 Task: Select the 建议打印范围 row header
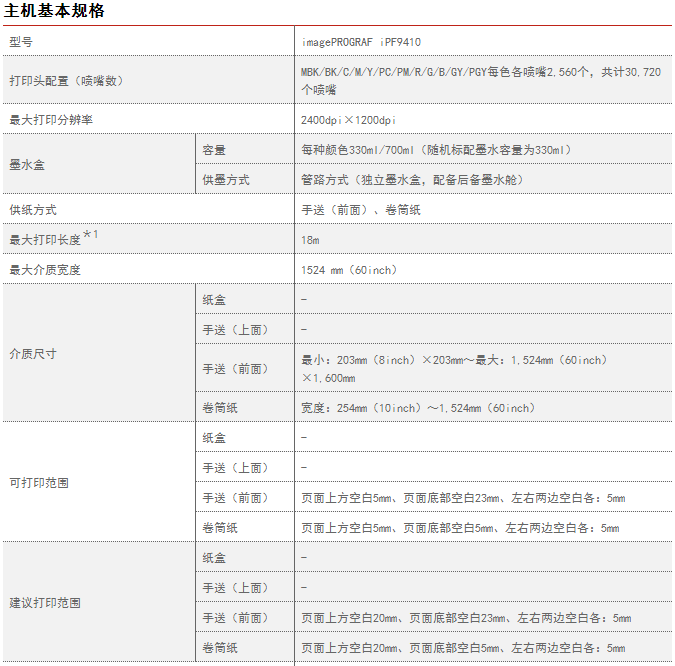click(45, 603)
